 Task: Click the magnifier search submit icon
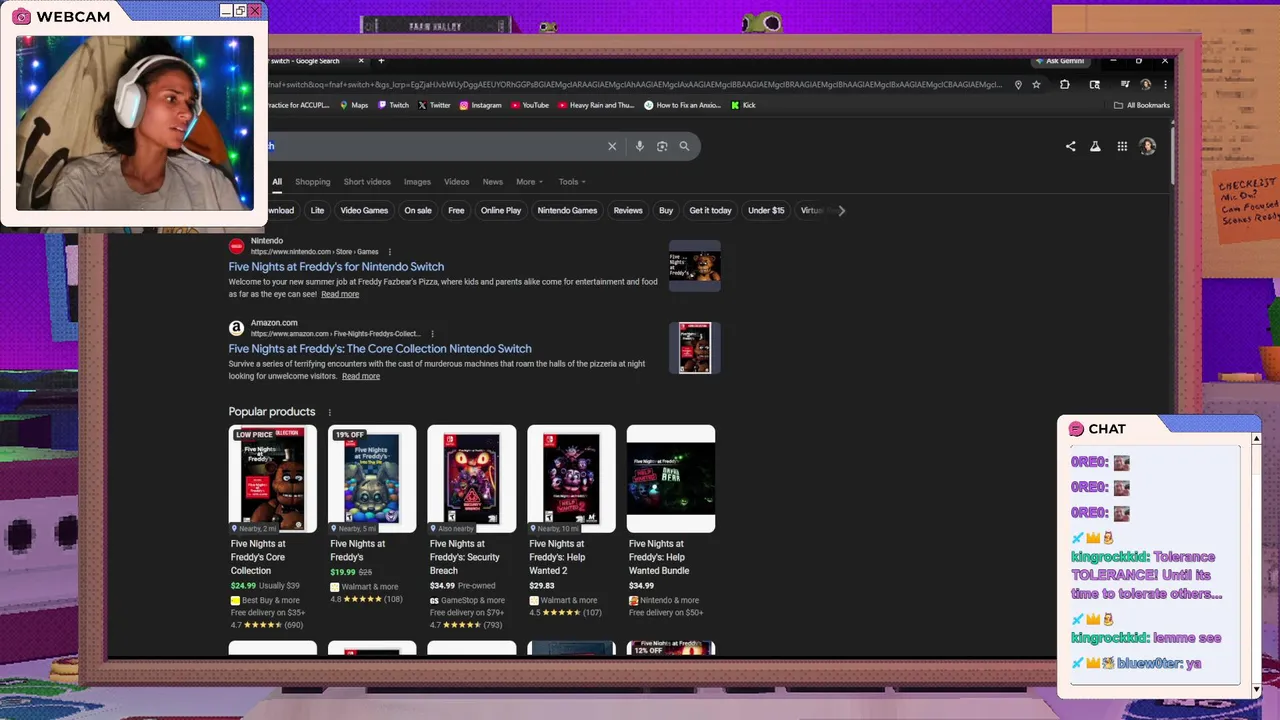pyautogui.click(x=684, y=146)
